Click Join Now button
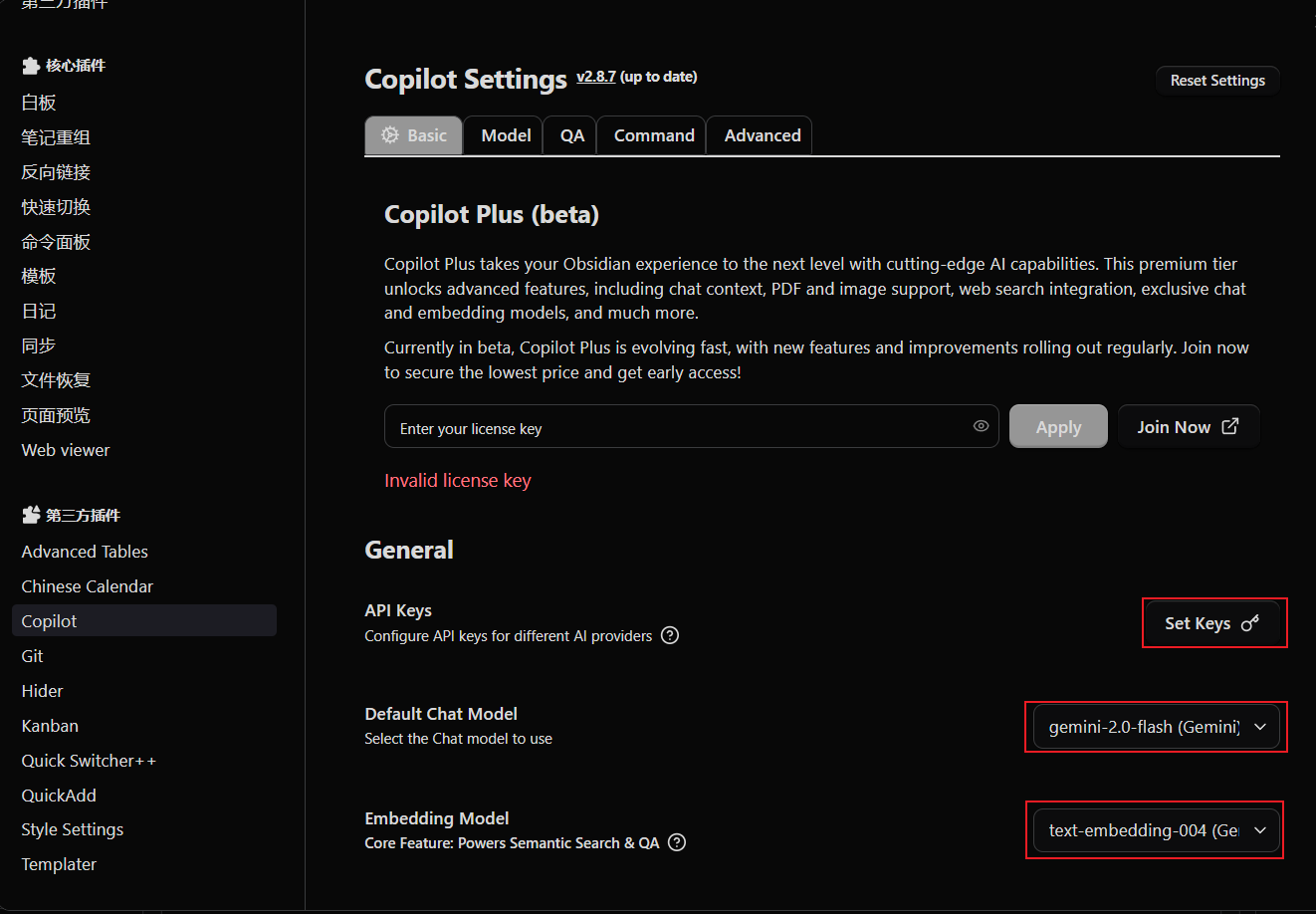Viewport: 1316px width, 914px height. click(x=1189, y=426)
